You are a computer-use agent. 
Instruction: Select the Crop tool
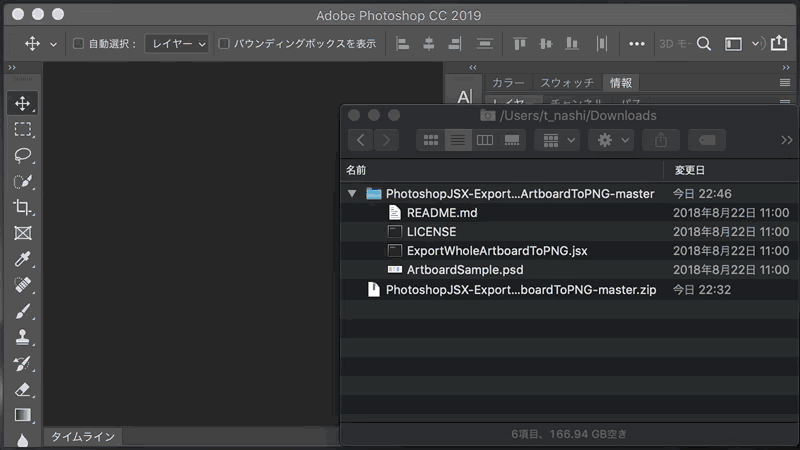coord(22,207)
